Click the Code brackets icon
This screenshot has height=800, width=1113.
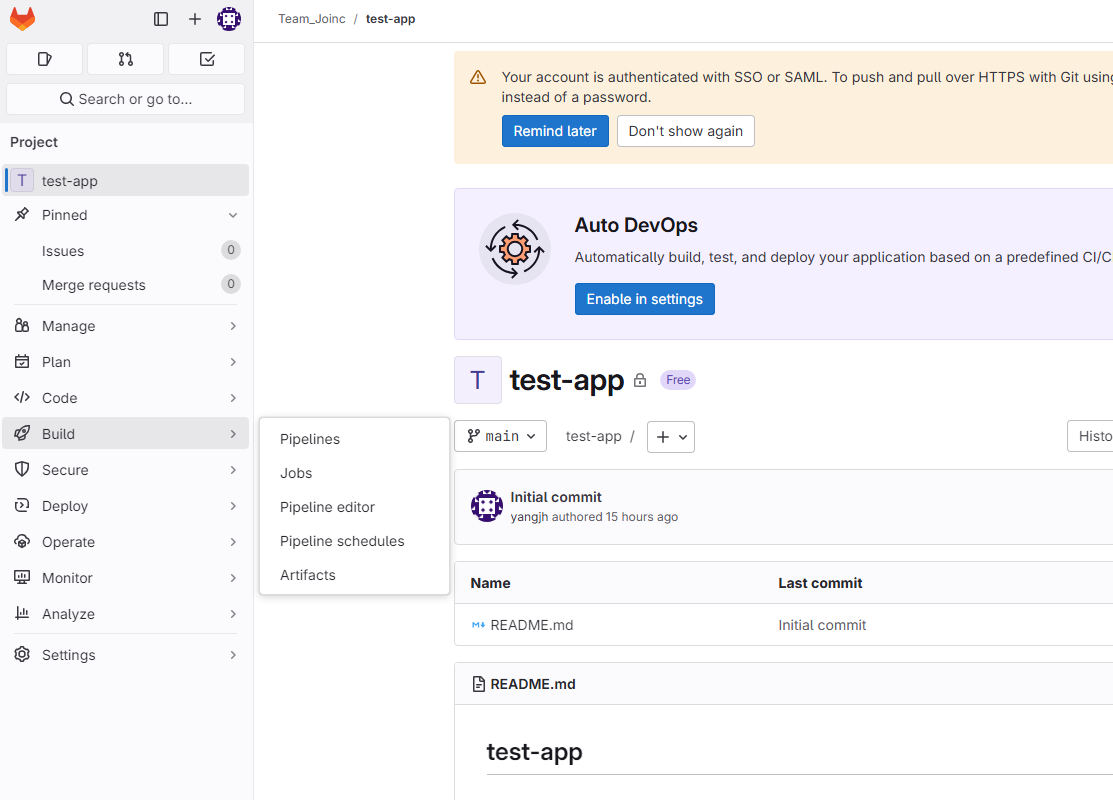click(x=22, y=398)
